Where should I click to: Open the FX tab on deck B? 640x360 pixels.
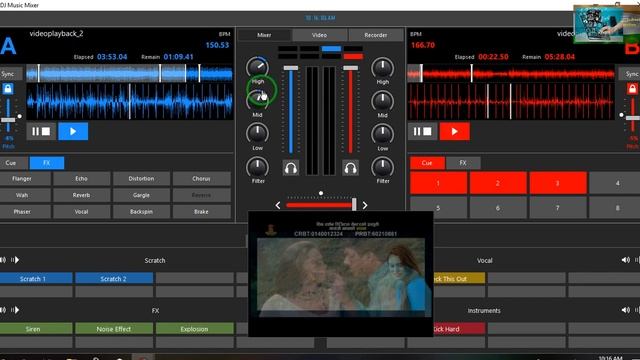pyautogui.click(x=463, y=163)
